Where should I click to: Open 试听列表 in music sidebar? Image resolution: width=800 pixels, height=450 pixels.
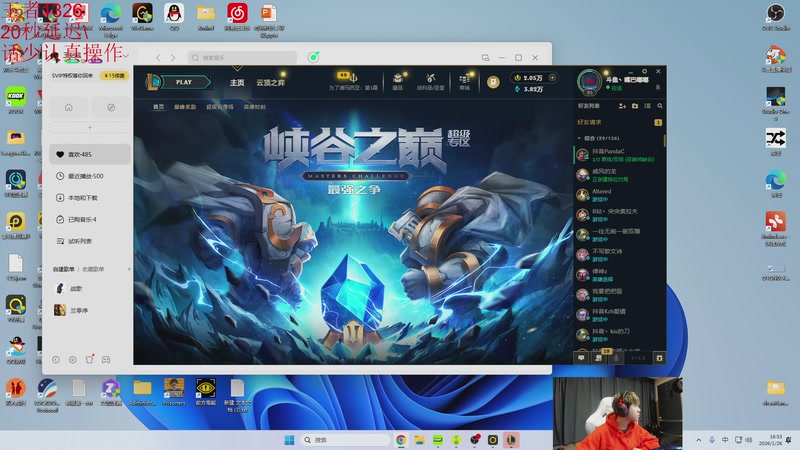click(x=90, y=241)
